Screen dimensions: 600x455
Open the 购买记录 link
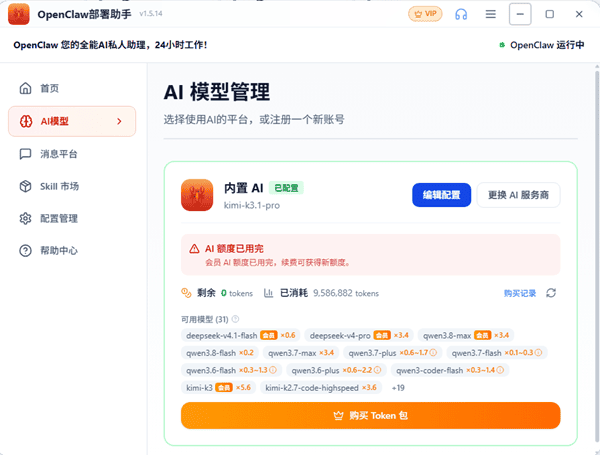(x=520, y=293)
